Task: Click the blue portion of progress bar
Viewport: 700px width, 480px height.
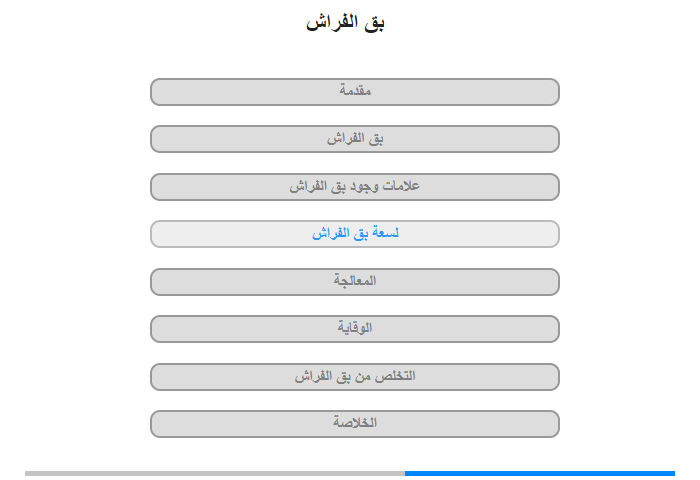Action: (540, 473)
